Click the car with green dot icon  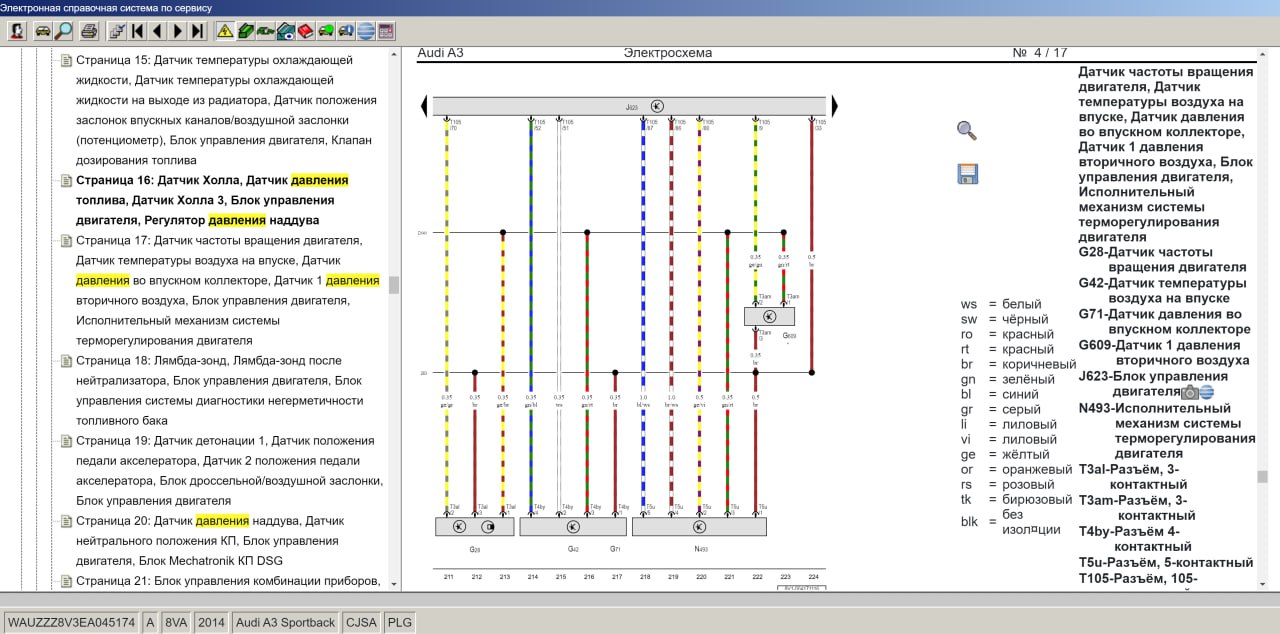pos(325,31)
